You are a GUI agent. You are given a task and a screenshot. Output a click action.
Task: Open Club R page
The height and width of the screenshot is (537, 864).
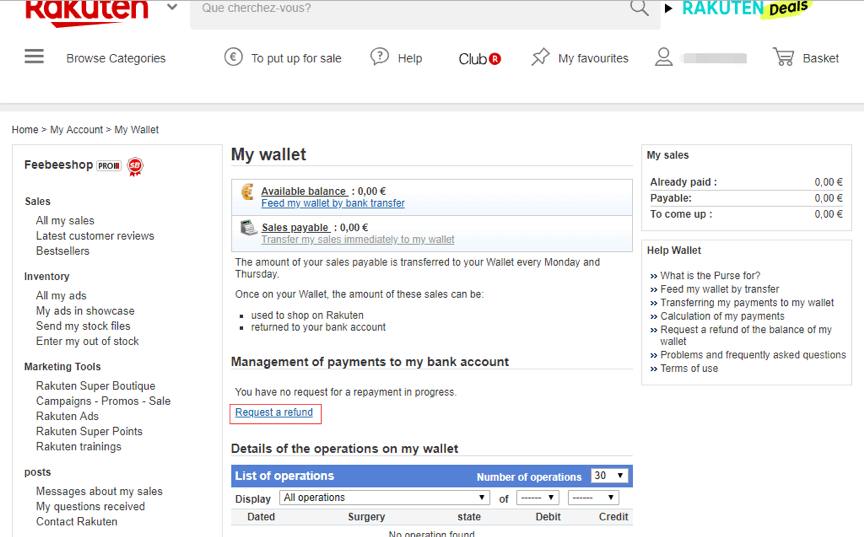click(479, 58)
